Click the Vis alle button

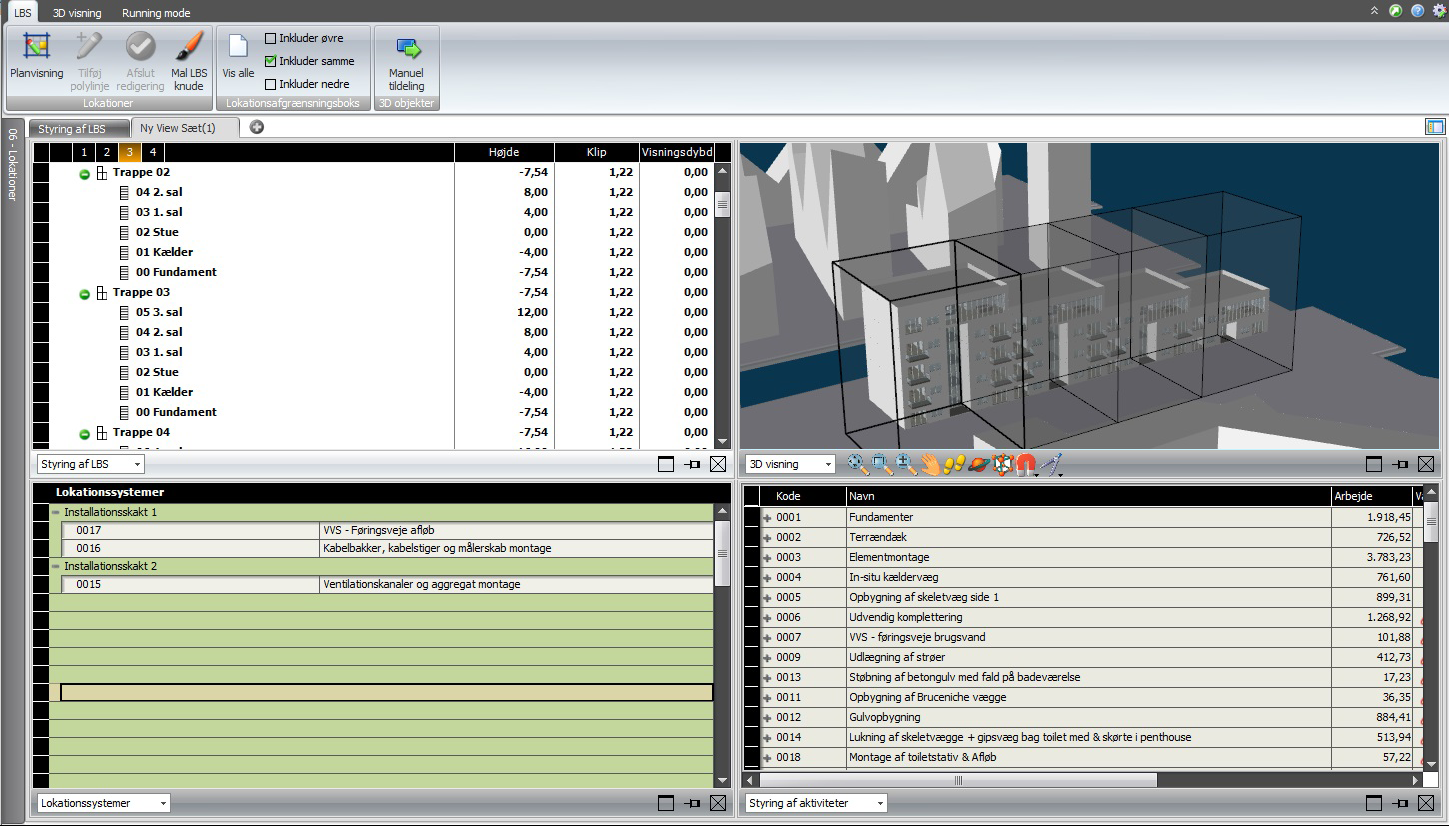click(x=237, y=57)
